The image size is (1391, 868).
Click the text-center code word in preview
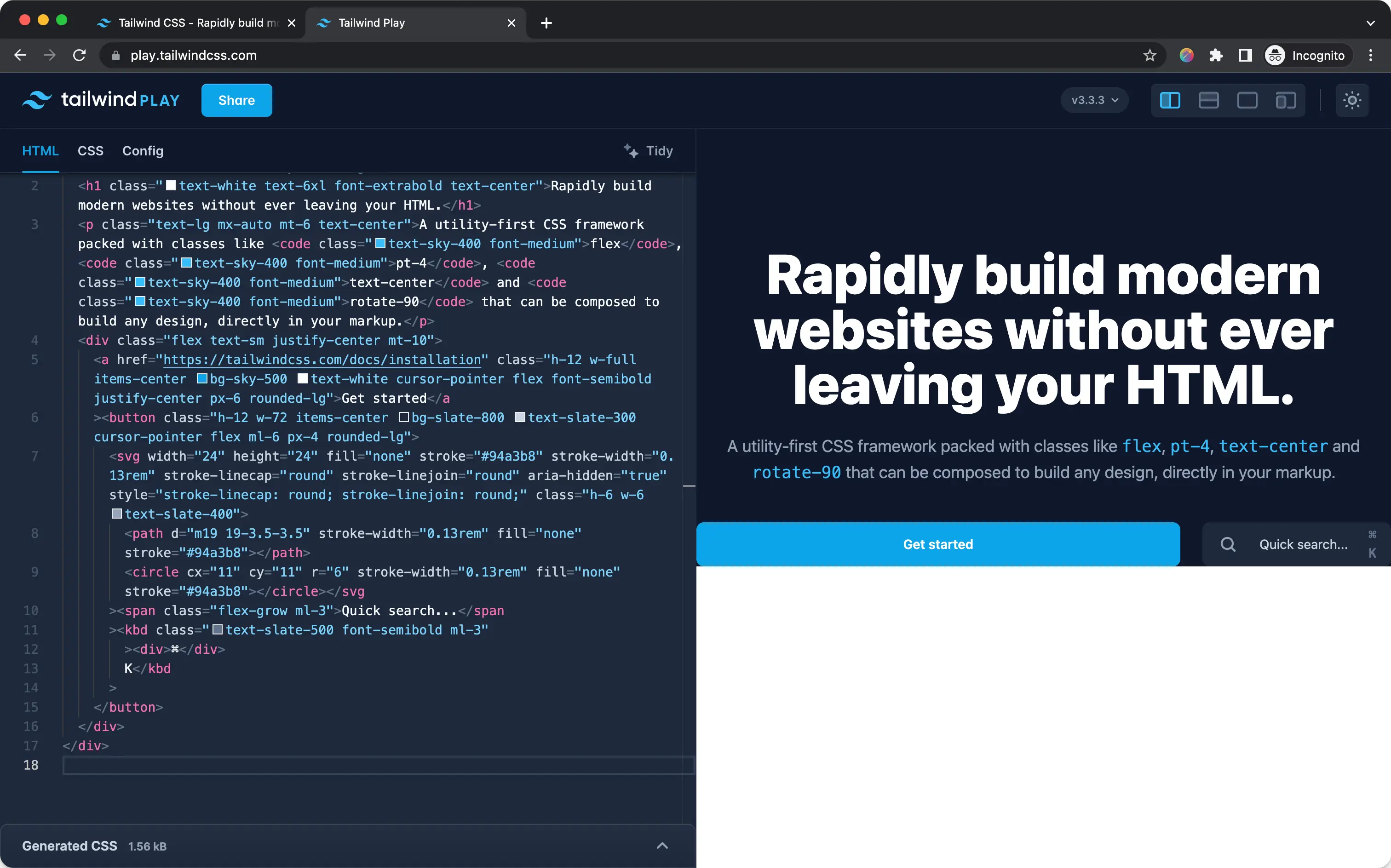click(1273, 446)
